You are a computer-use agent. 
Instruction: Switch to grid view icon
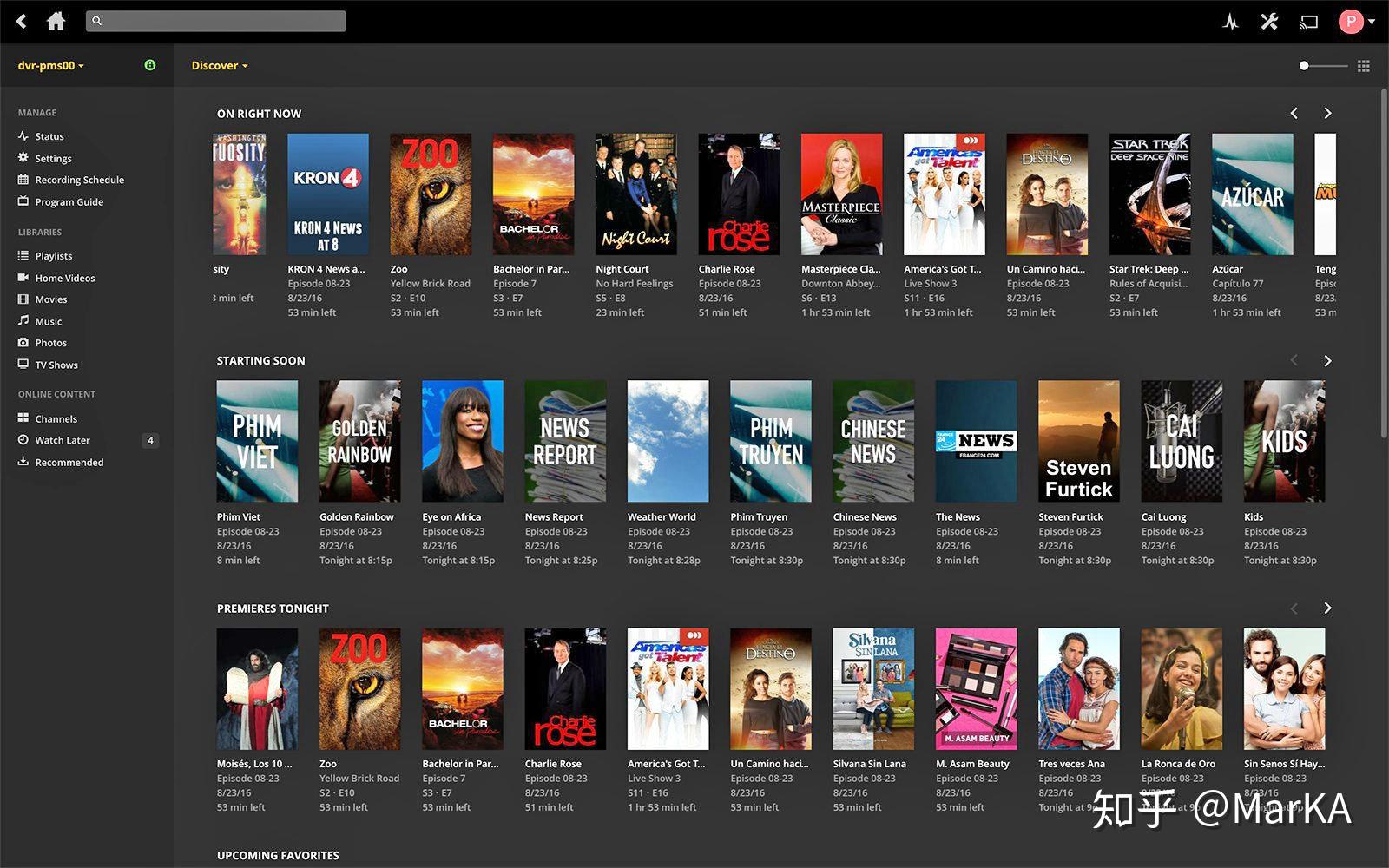(1364, 66)
